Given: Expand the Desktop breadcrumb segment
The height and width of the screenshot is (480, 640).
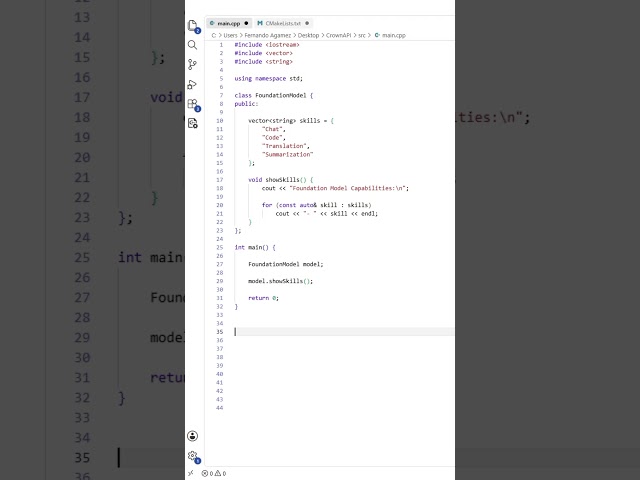Looking at the screenshot, I should 308,36.
